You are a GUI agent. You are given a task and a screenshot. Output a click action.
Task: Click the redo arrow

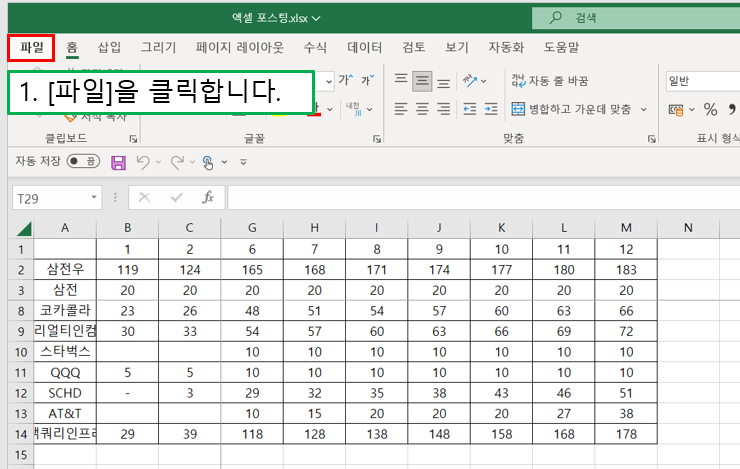point(177,162)
